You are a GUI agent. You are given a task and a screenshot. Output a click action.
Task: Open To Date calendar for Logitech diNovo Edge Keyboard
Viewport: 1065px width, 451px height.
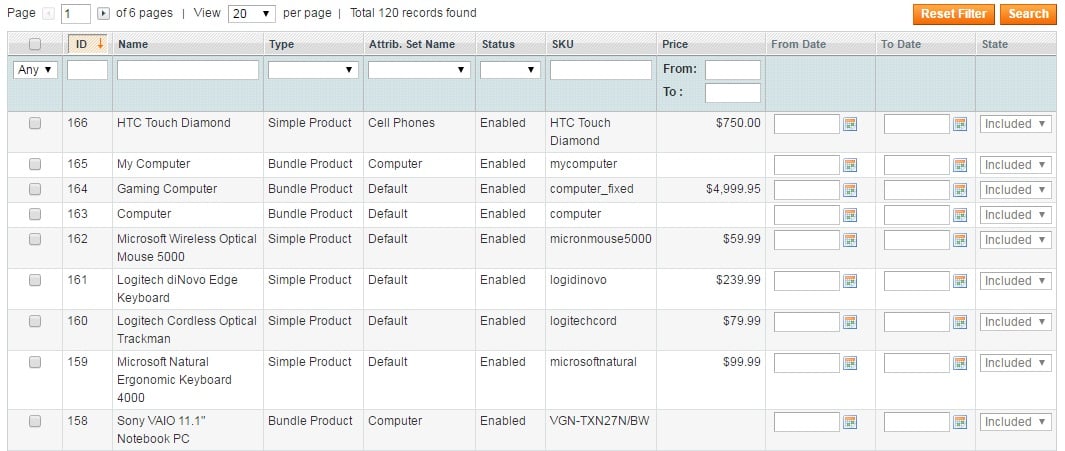pos(960,281)
